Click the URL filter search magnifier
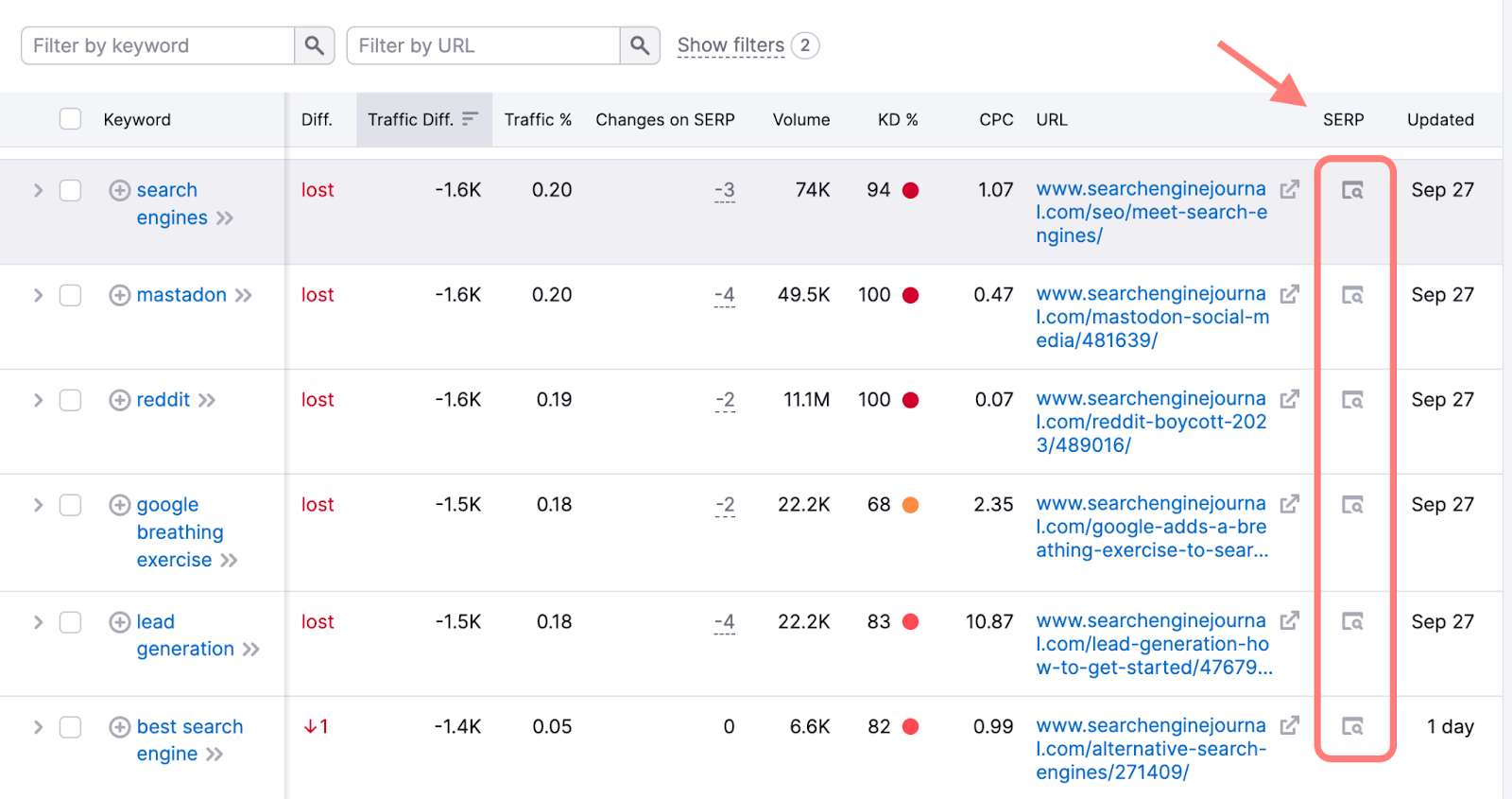 (640, 45)
